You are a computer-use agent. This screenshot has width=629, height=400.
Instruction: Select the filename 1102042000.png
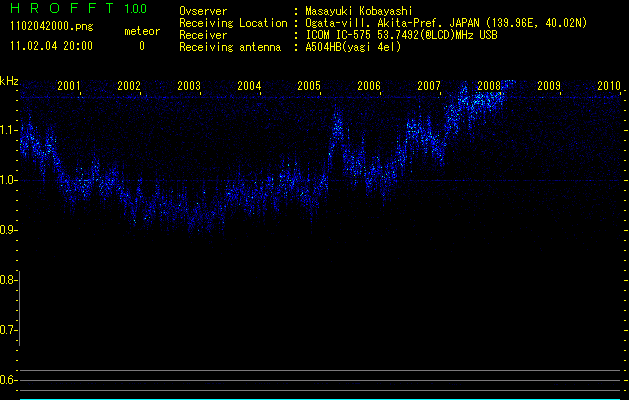click(x=52, y=27)
